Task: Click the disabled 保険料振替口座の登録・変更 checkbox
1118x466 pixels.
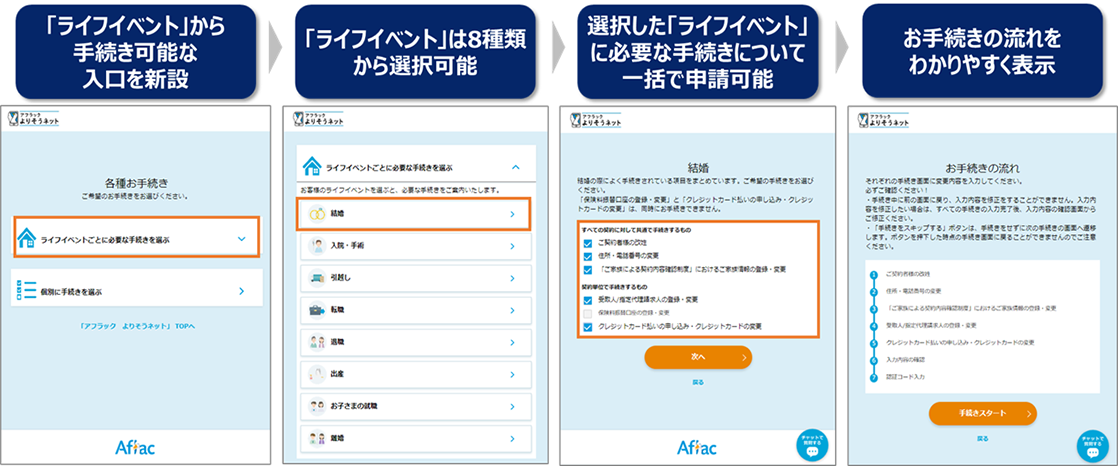Action: 588,313
